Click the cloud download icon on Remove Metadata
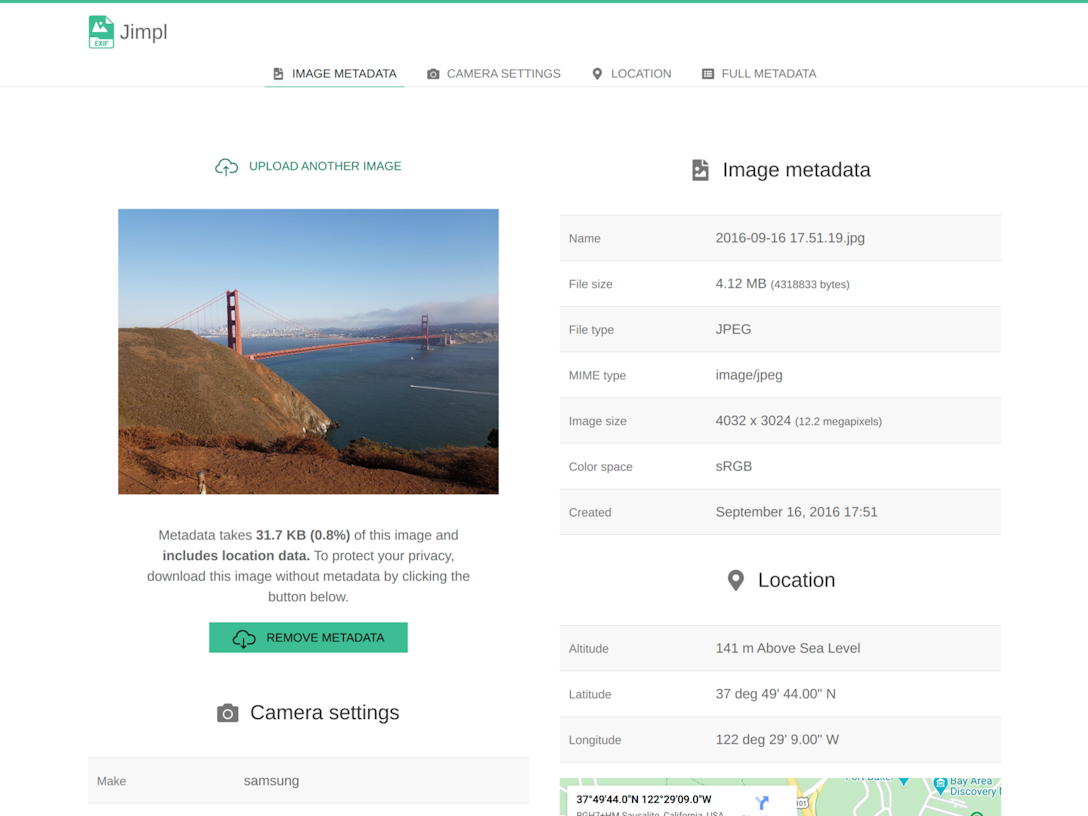This screenshot has width=1088, height=816. (x=244, y=638)
